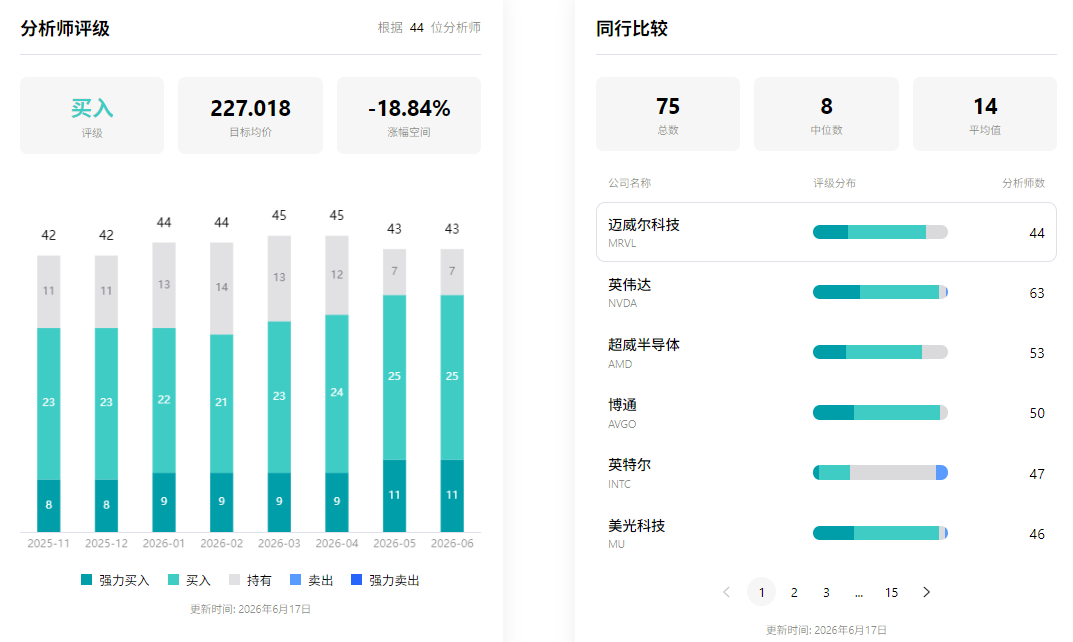Click the 2026-03 stacked bar
Image resolution: width=1073 pixels, height=642 pixels.
tap(279, 384)
